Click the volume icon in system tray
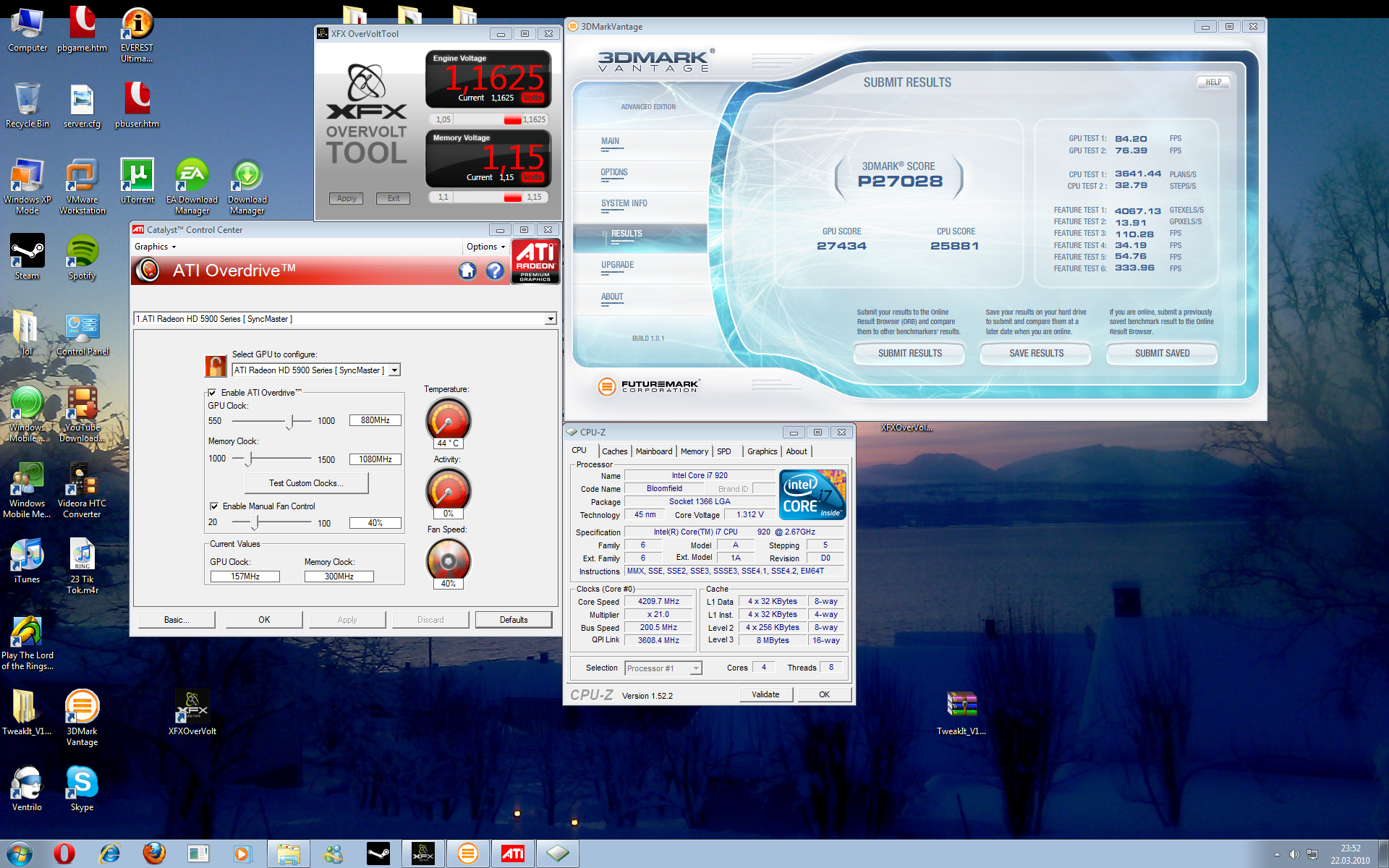The width and height of the screenshot is (1389, 868). pyautogui.click(x=1294, y=854)
